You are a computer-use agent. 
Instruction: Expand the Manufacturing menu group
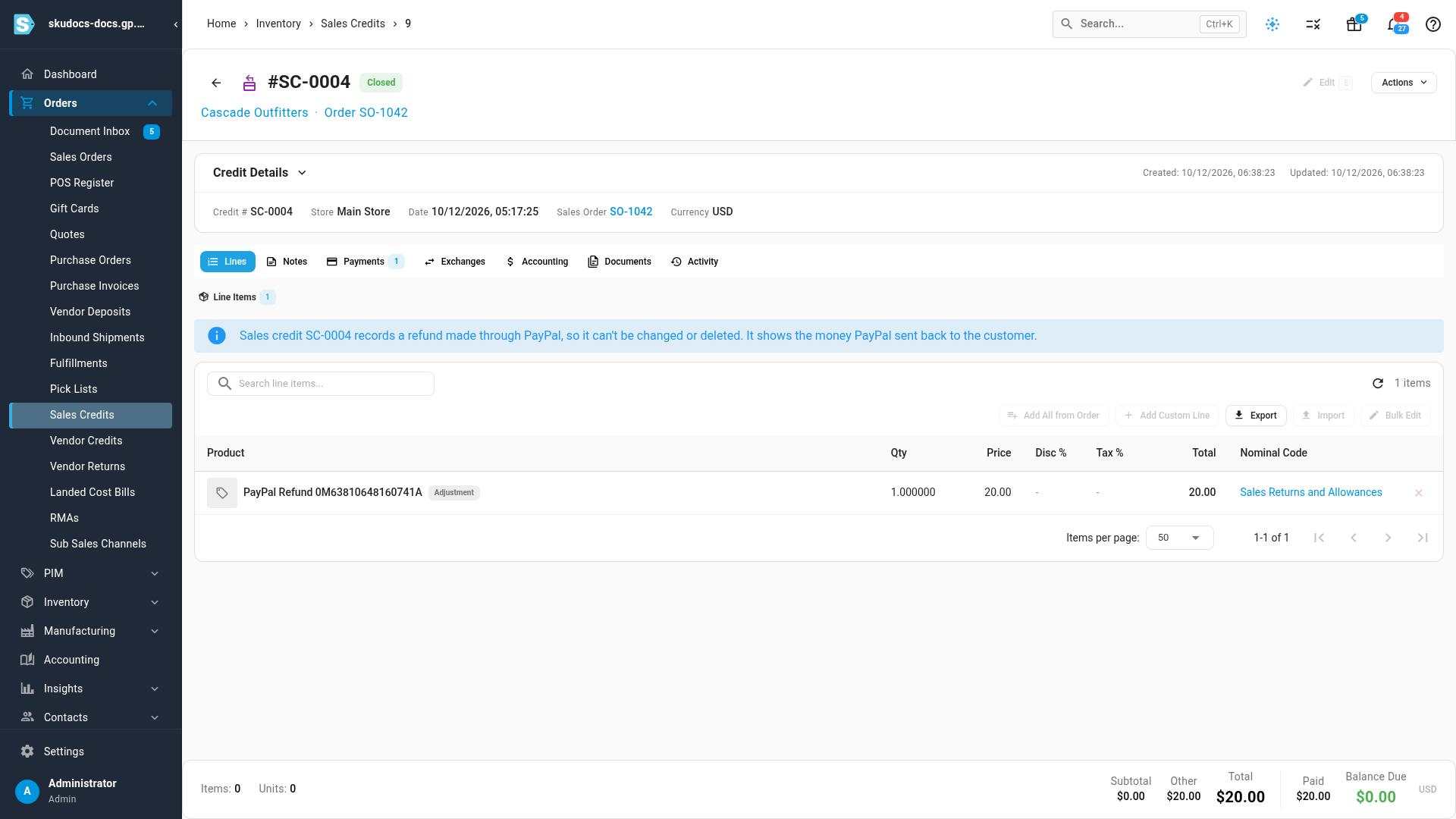(x=91, y=631)
